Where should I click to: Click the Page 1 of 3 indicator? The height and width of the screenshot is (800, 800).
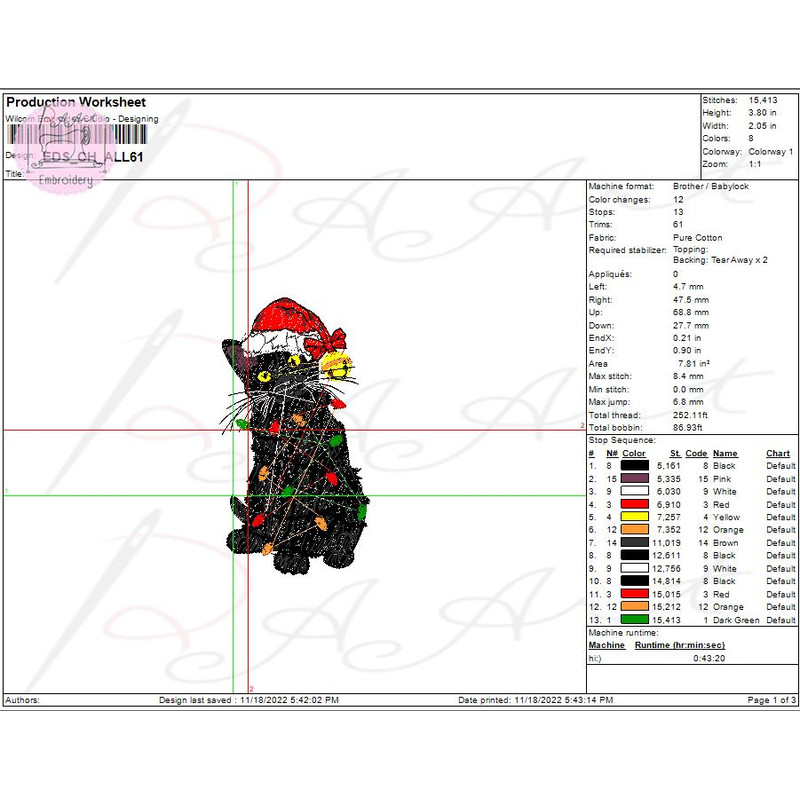tap(772, 700)
